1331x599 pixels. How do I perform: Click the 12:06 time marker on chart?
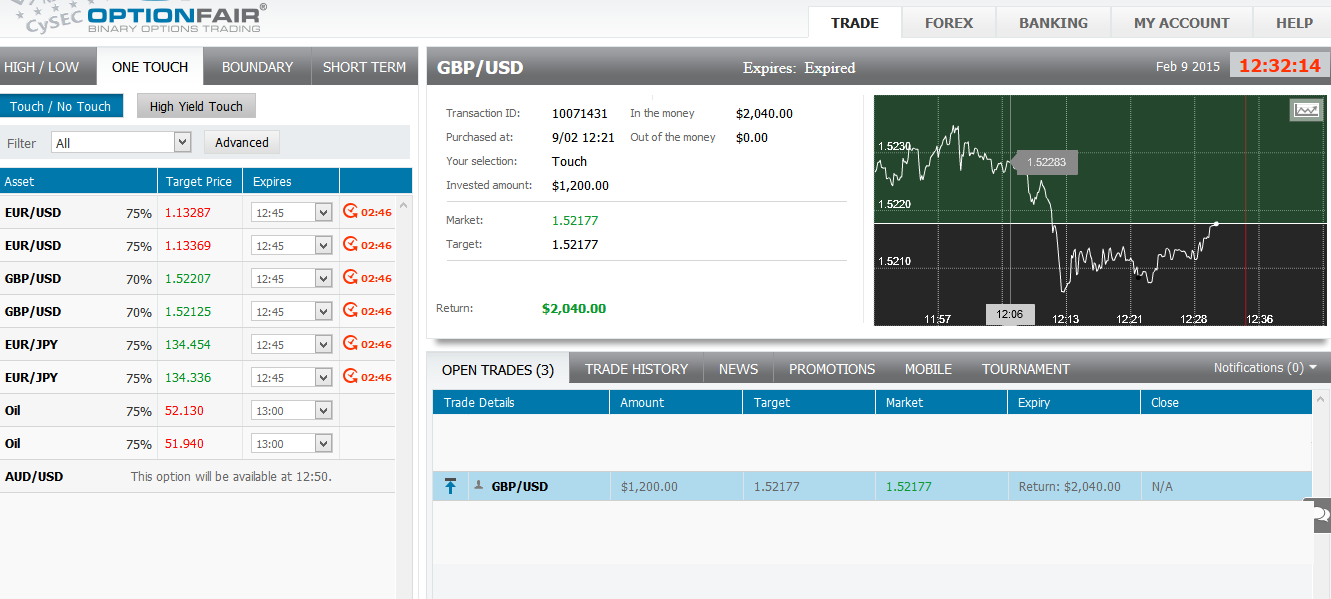point(1010,315)
